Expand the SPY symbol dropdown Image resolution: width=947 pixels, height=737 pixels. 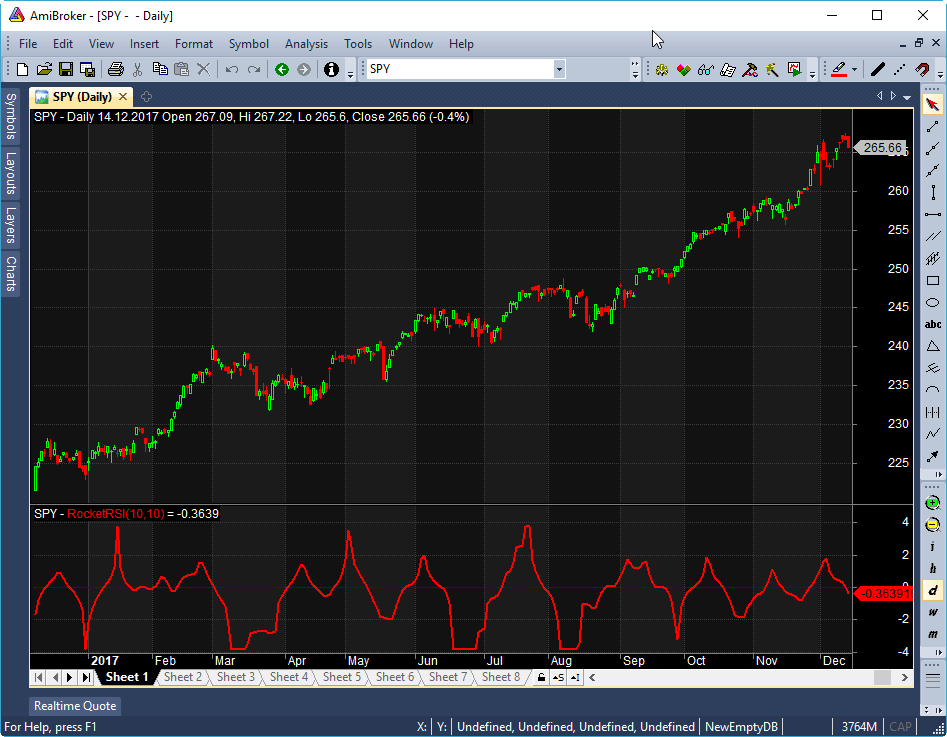(x=559, y=69)
